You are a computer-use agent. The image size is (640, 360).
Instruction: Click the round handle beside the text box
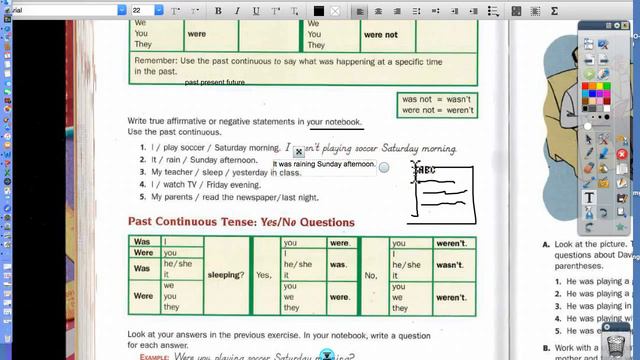click(x=384, y=167)
